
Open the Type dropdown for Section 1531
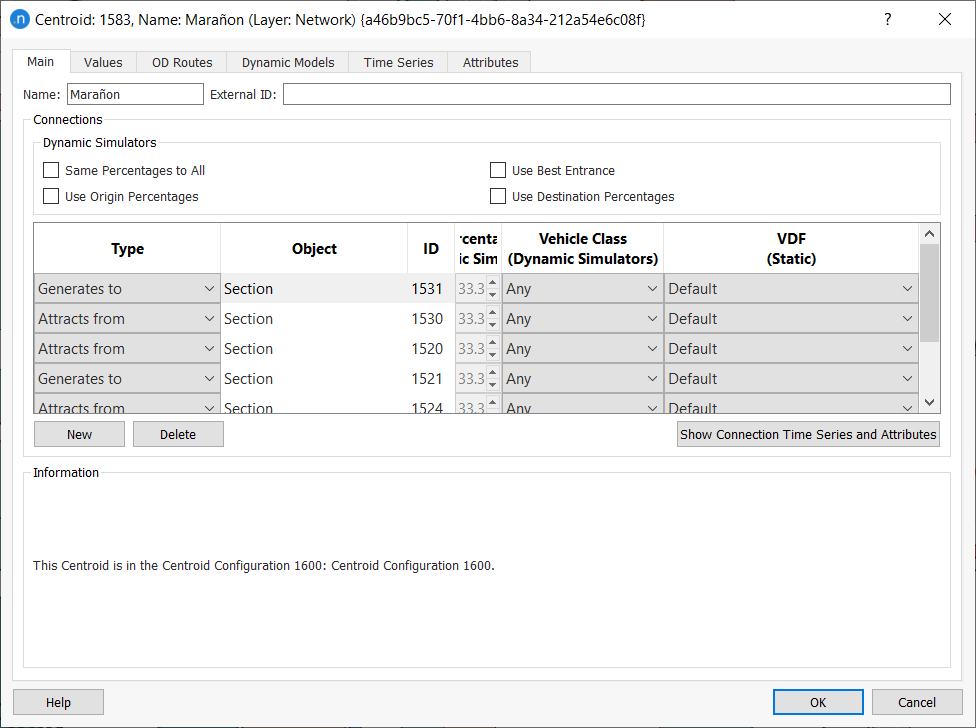(x=209, y=288)
